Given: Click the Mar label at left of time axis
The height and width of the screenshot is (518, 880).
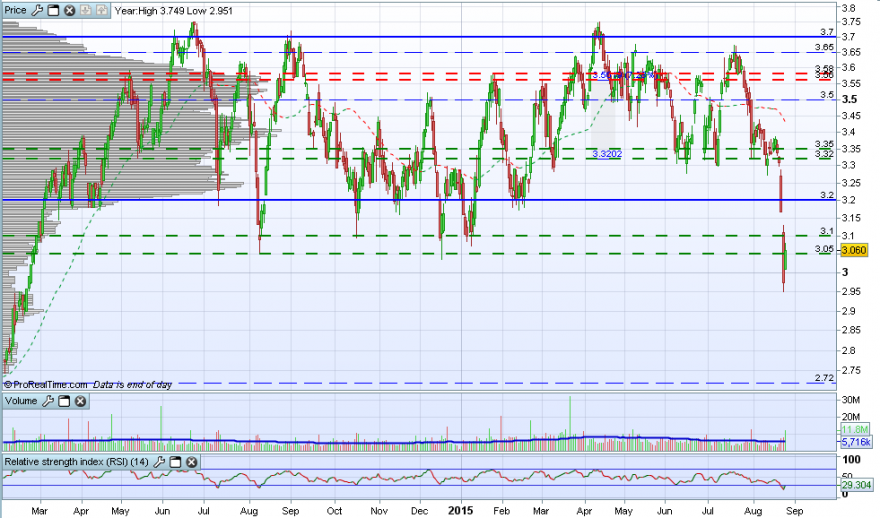Looking at the screenshot, I should click(39, 511).
